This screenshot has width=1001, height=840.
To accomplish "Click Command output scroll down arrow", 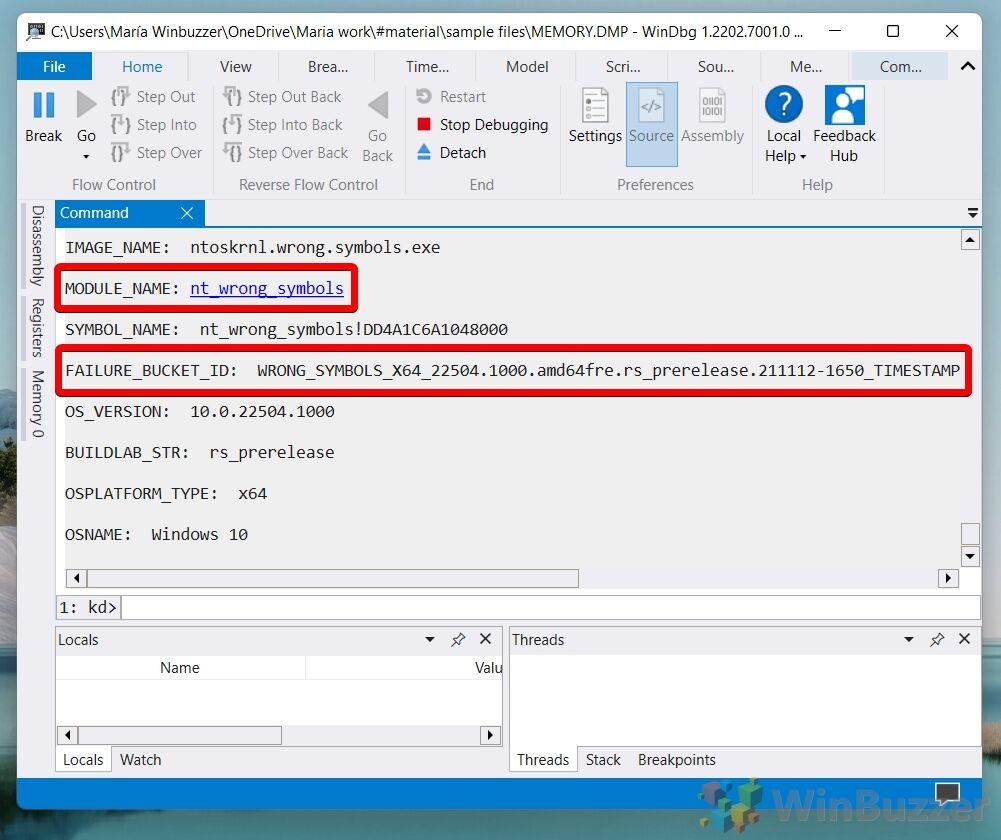I will coord(970,556).
